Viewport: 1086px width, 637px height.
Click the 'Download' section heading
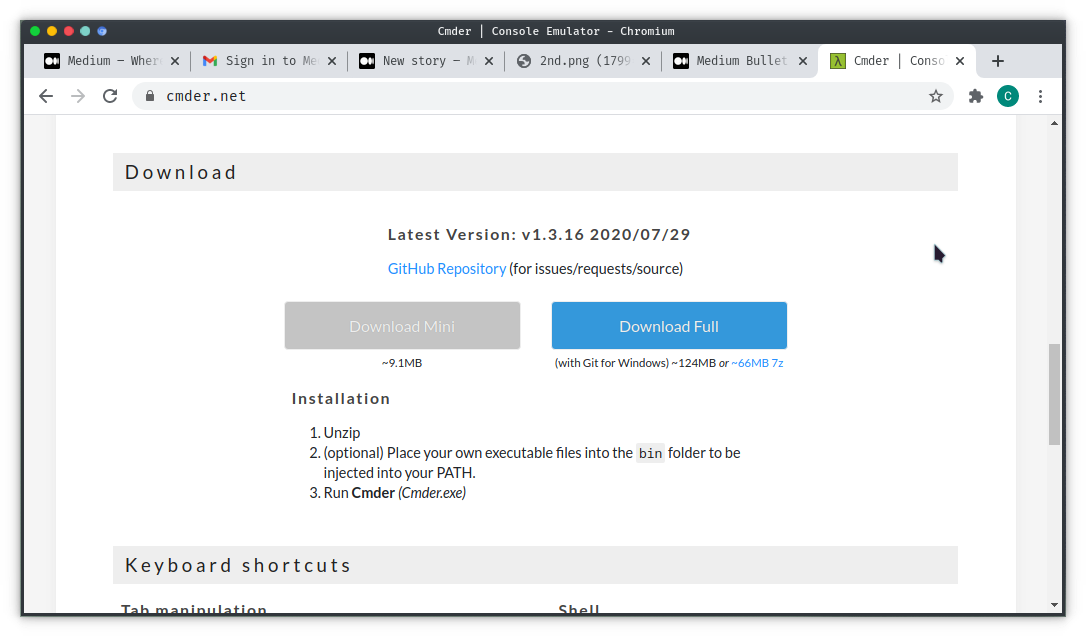pos(181,172)
